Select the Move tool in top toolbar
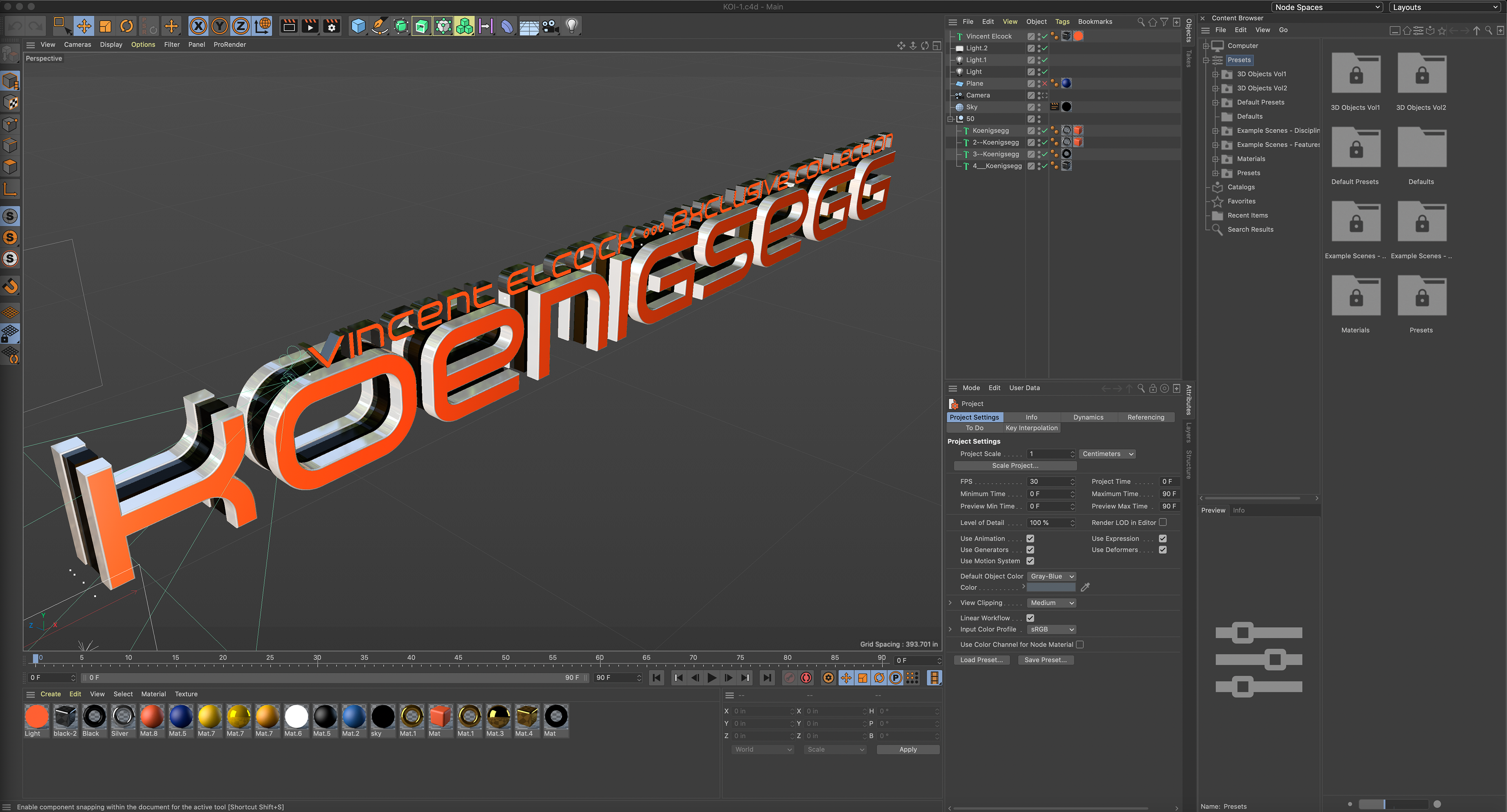 [84, 26]
